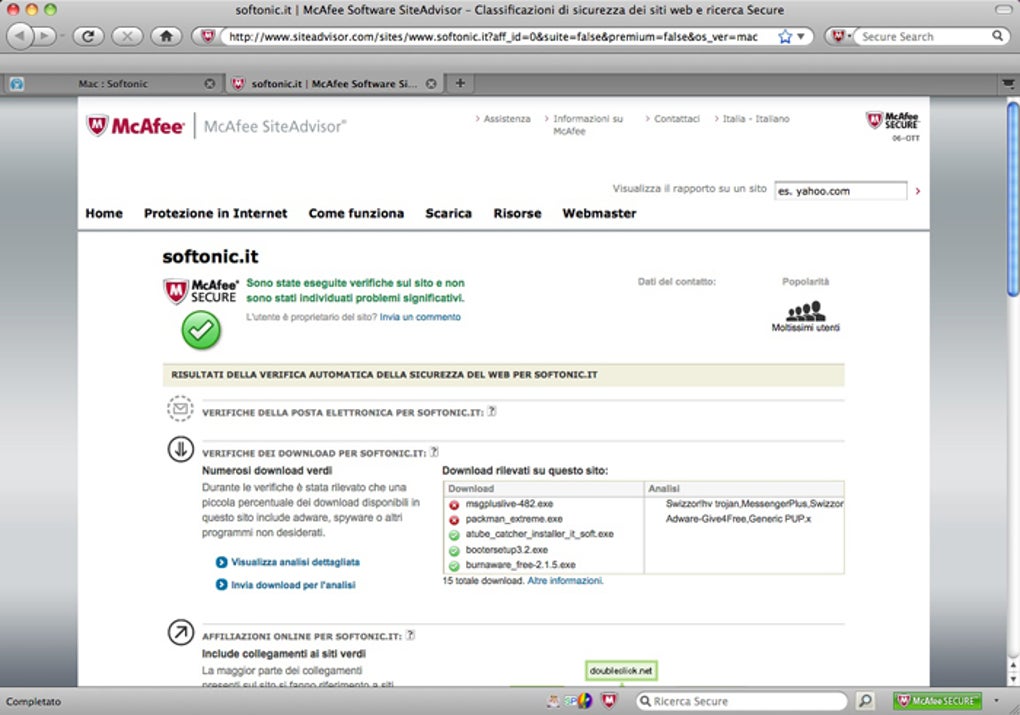This screenshot has width=1020, height=715.
Task: Click the vertical page scrollbar thumb
Action: pyautogui.click(x=1012, y=198)
